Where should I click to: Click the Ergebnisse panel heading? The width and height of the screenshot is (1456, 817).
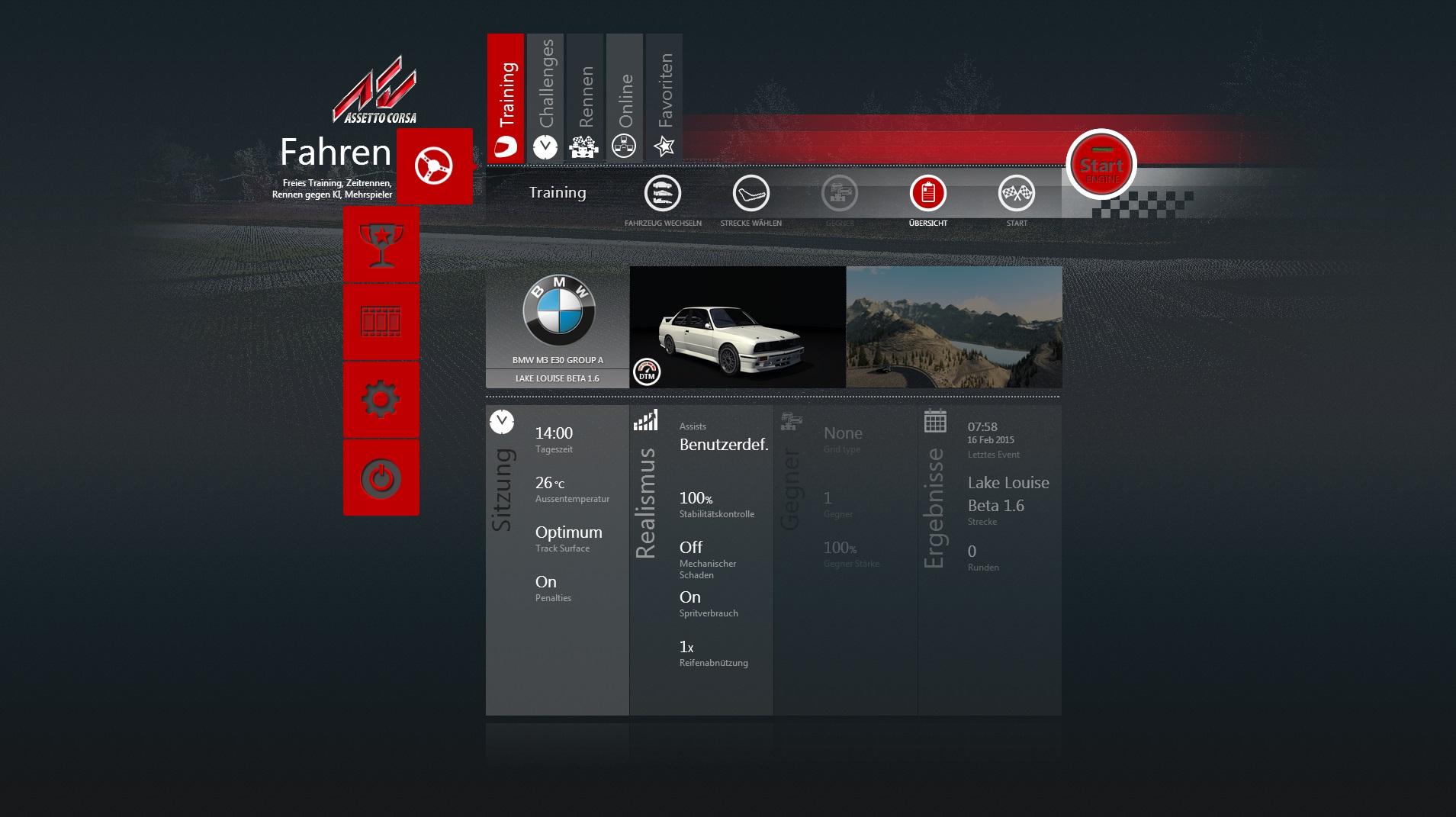[x=934, y=508]
